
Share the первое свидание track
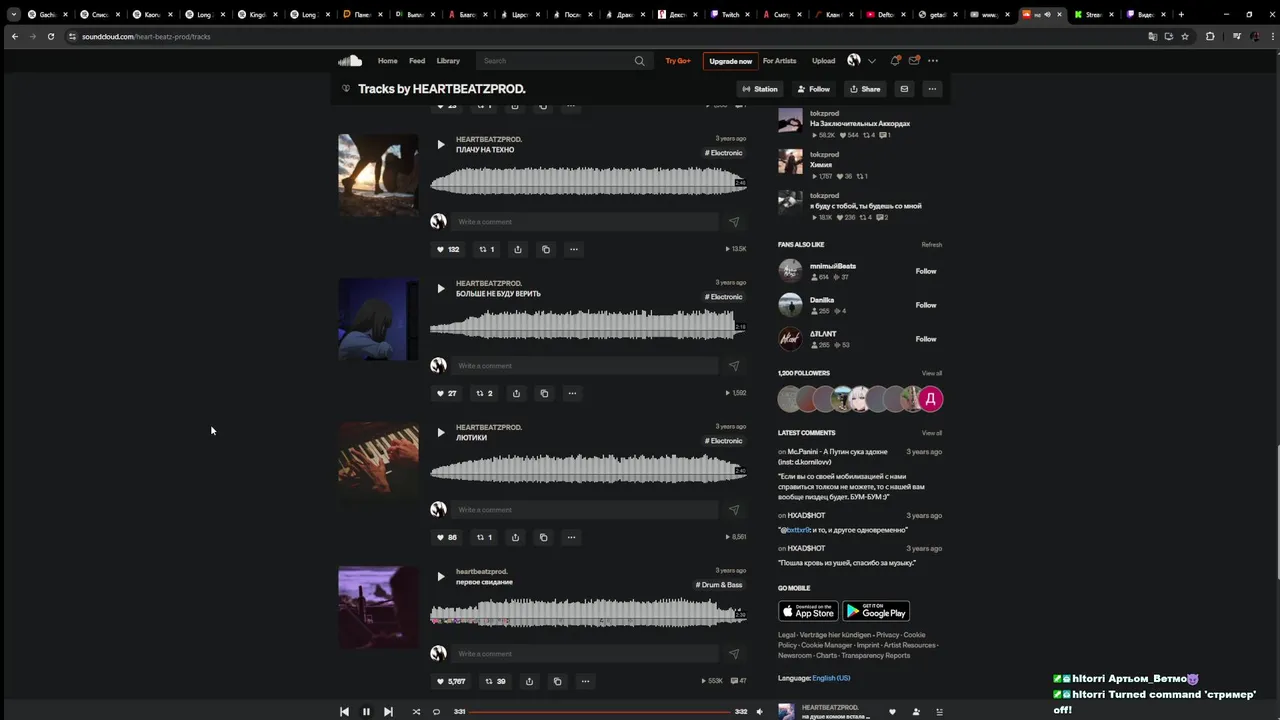(529, 681)
